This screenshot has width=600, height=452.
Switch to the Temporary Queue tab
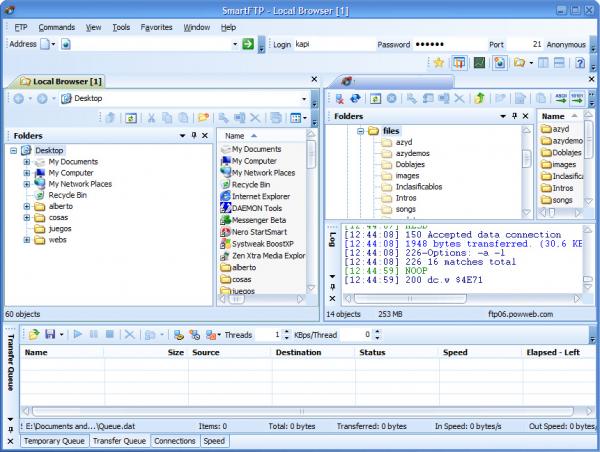(x=54, y=441)
